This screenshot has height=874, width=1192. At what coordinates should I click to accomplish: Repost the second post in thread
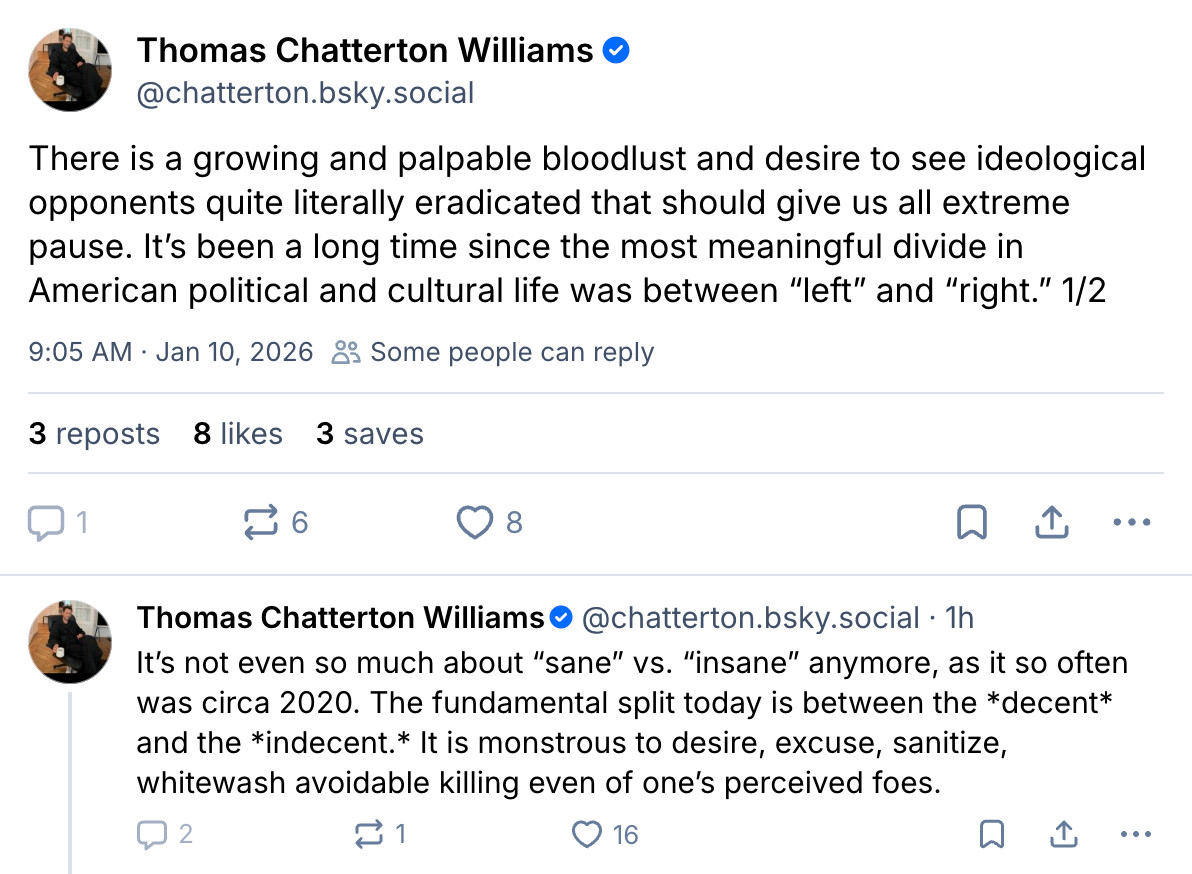coord(368,834)
